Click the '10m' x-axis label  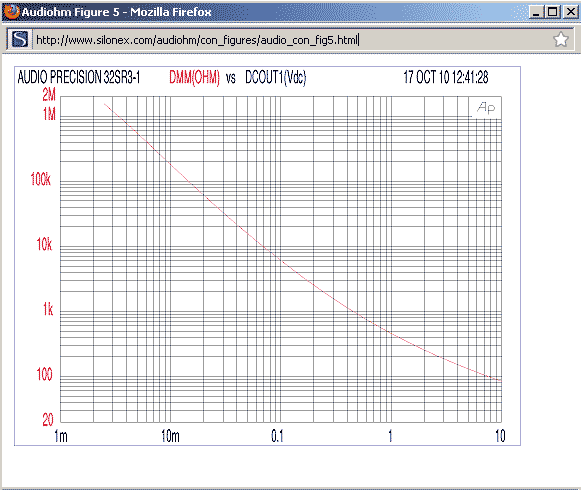tap(170, 436)
